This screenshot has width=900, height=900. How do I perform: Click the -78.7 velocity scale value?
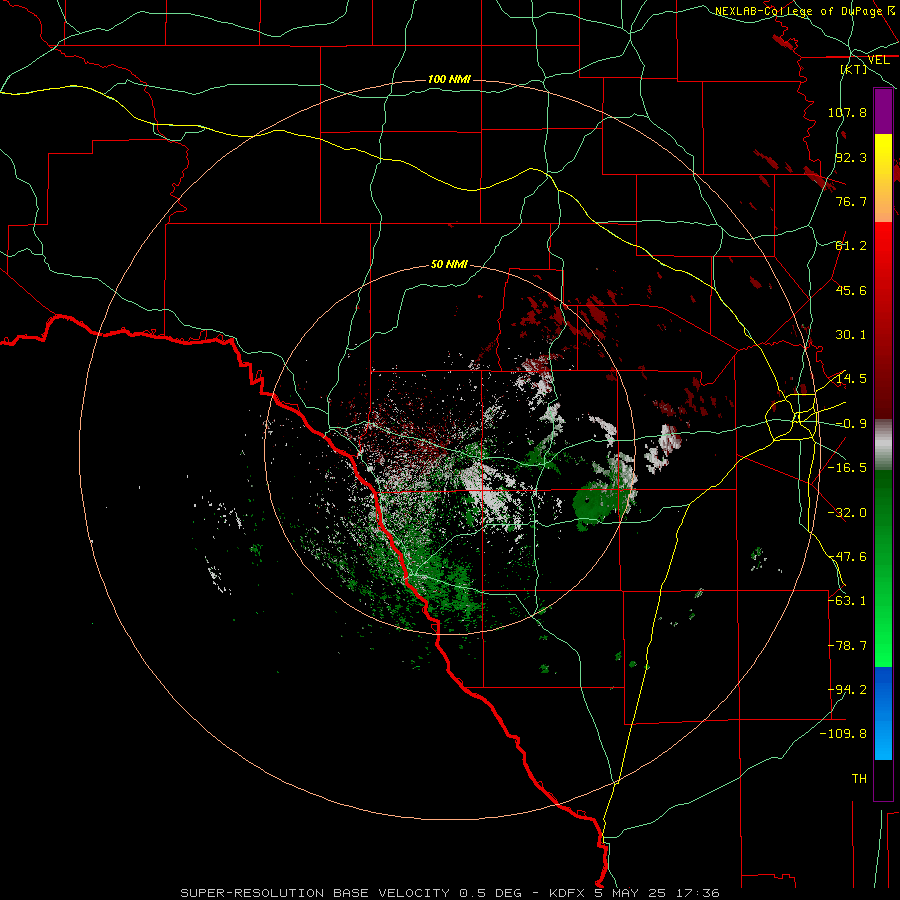(x=847, y=646)
